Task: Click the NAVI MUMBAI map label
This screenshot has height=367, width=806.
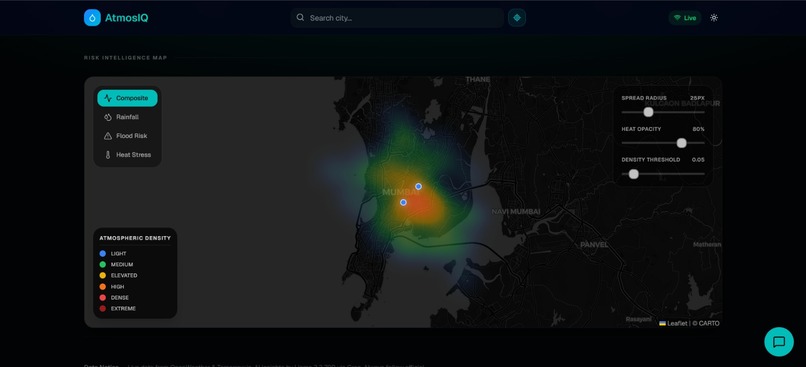Action: click(x=516, y=212)
